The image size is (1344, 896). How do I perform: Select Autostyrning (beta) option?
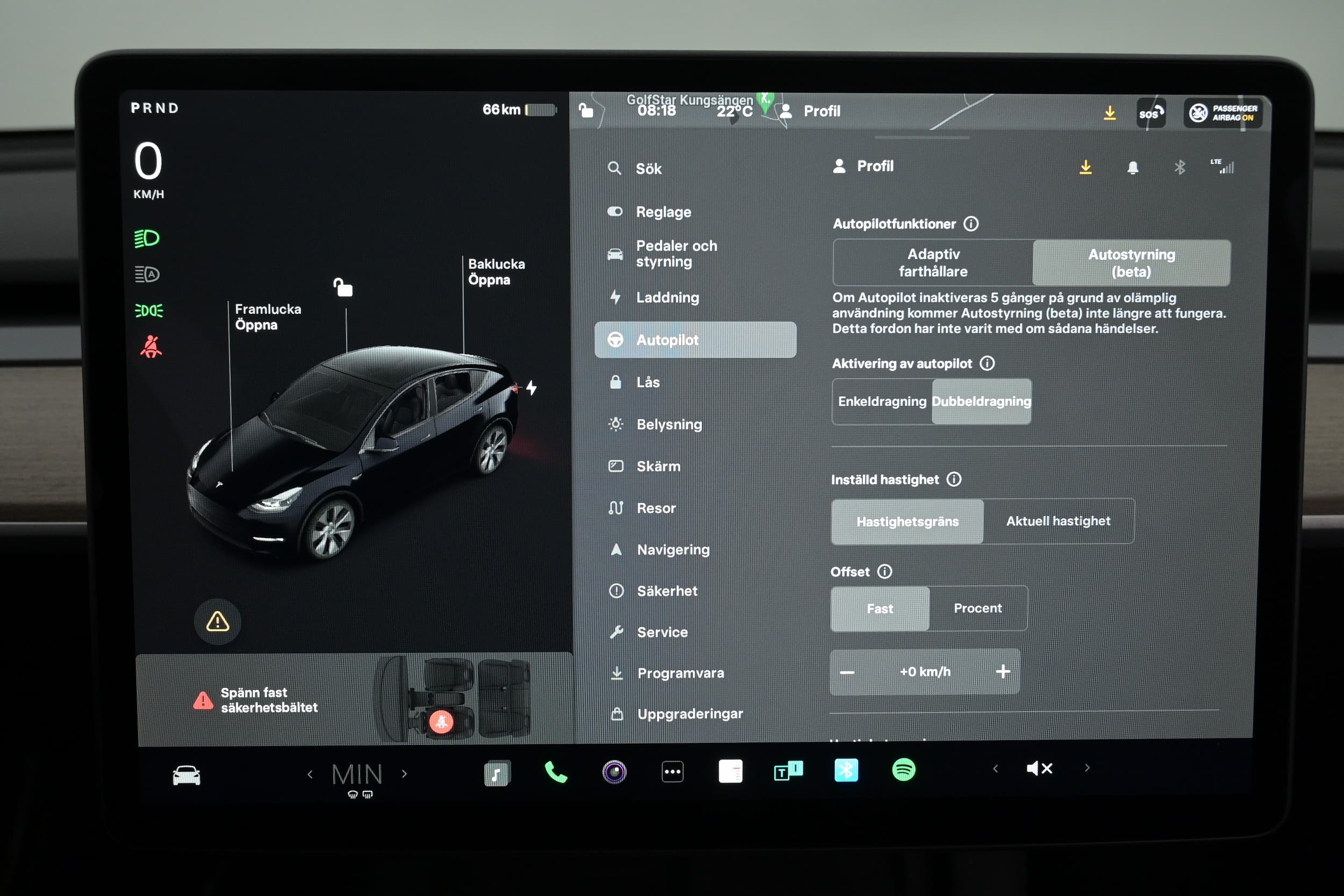[x=1132, y=263]
